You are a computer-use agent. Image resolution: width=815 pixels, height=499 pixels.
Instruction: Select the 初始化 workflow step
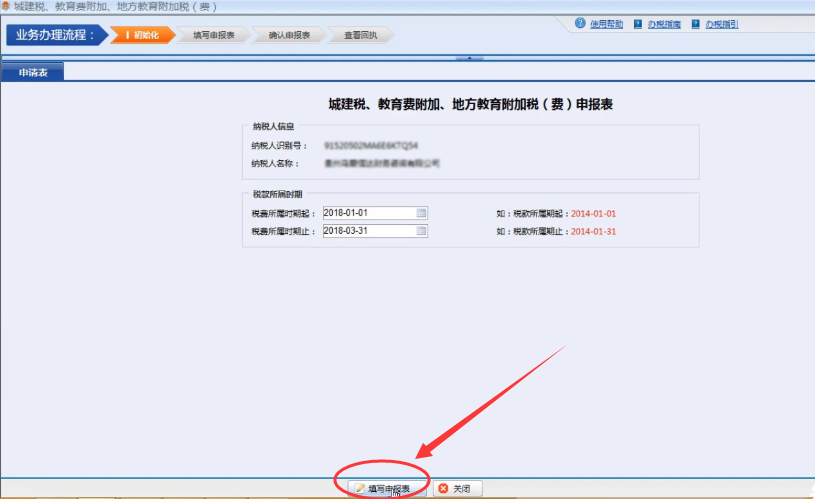[143, 35]
